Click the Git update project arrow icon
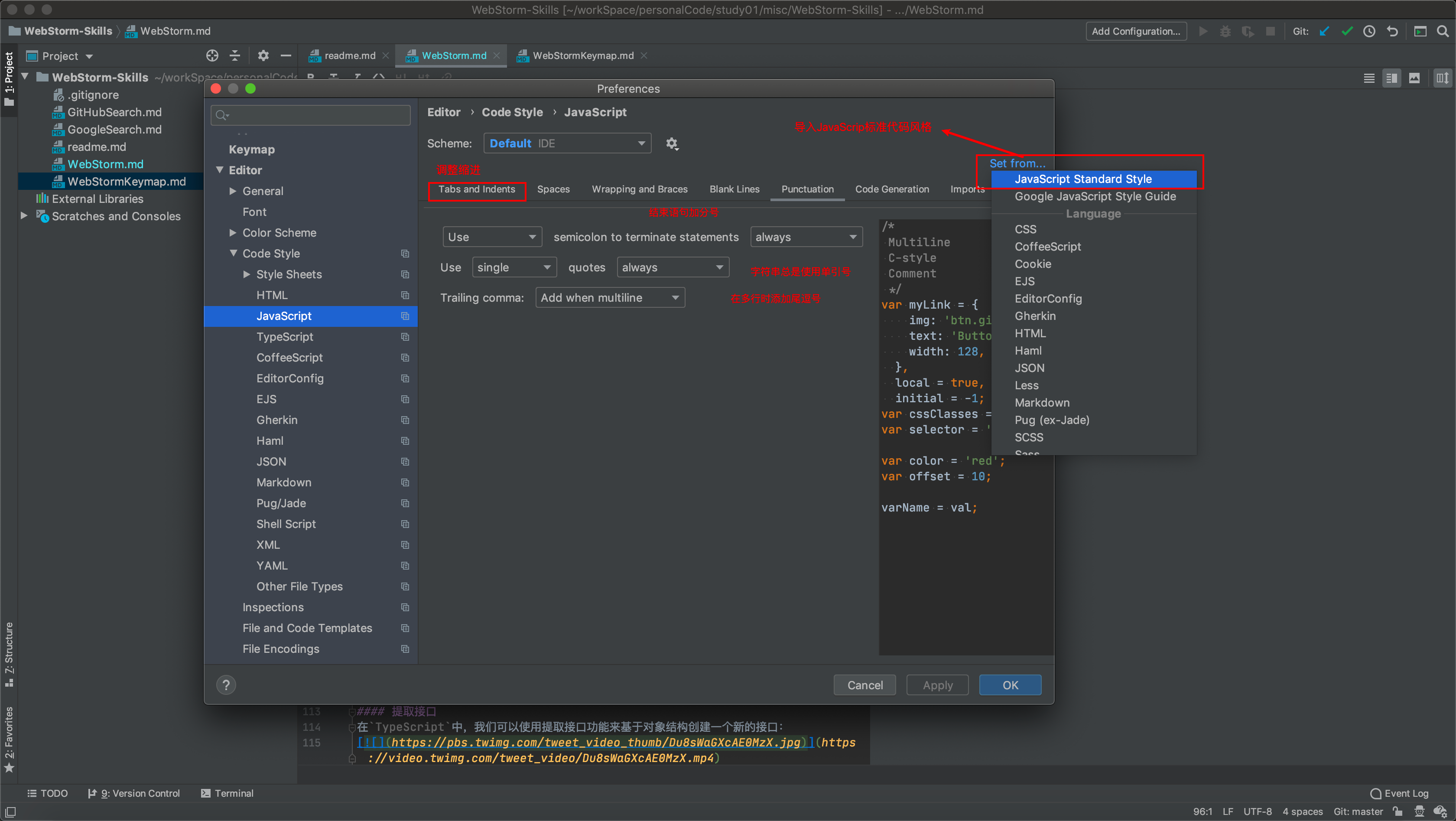Viewport: 1456px width, 821px height. (x=1324, y=31)
